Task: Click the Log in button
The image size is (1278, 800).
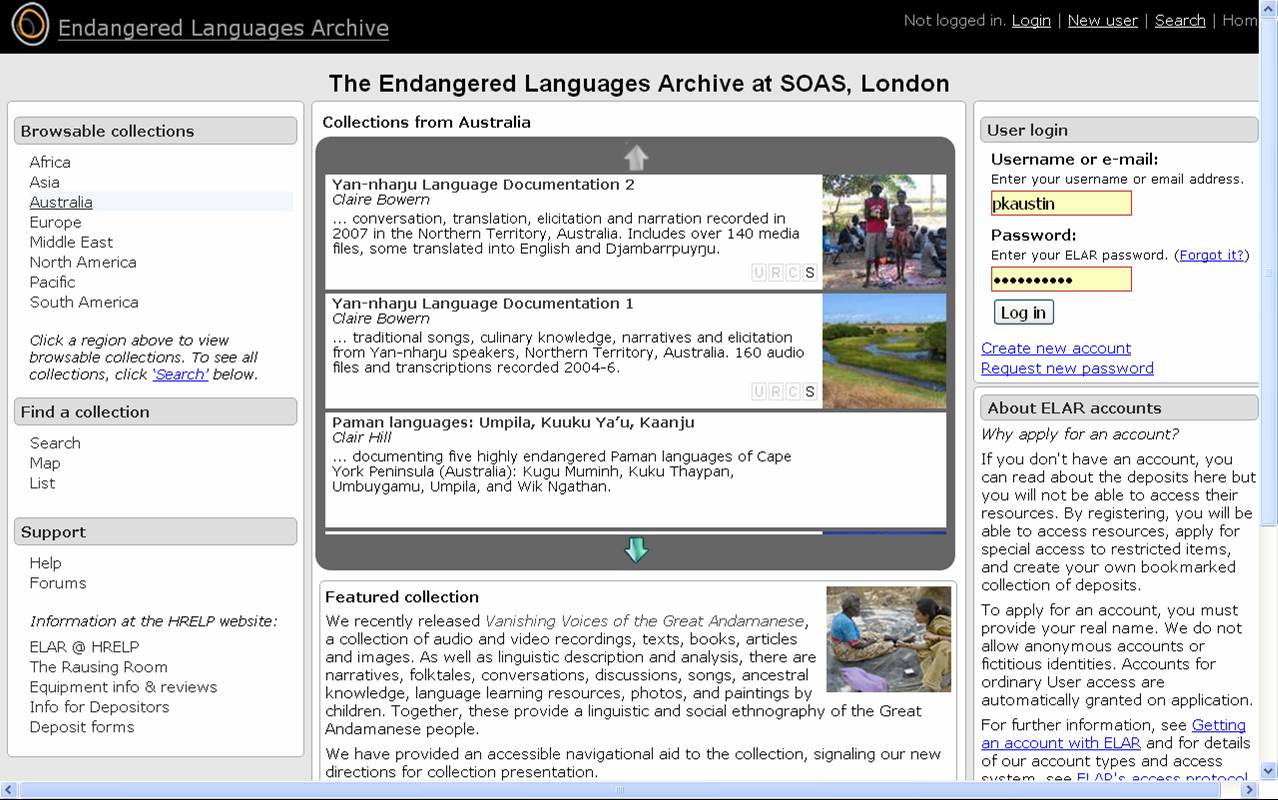Action: click(1024, 312)
